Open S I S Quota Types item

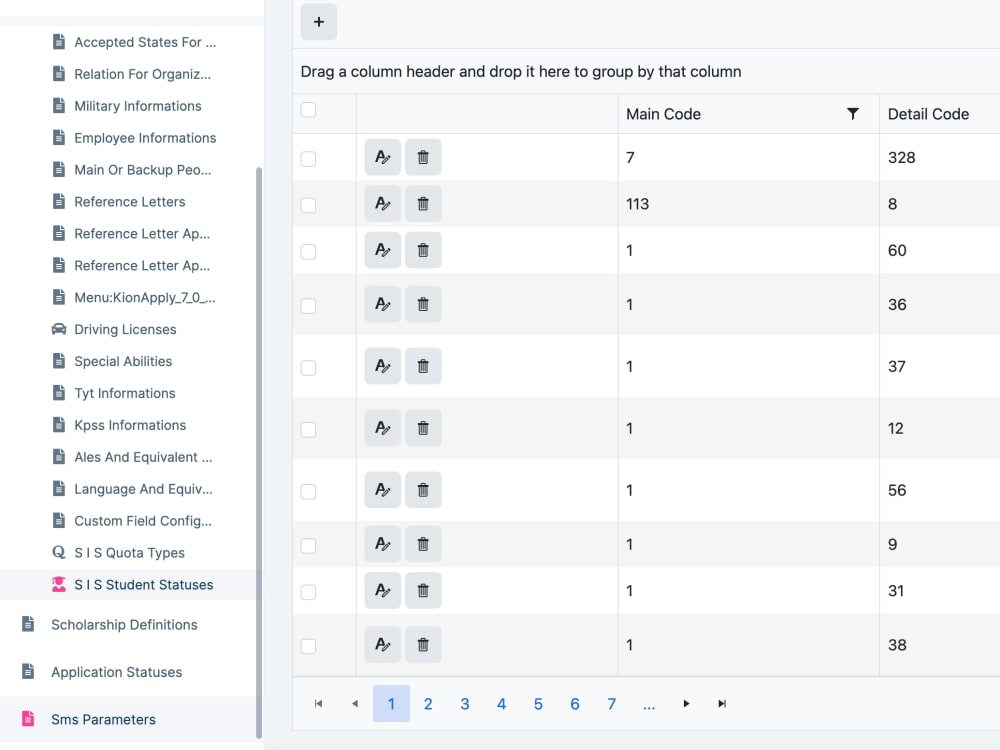click(129, 552)
